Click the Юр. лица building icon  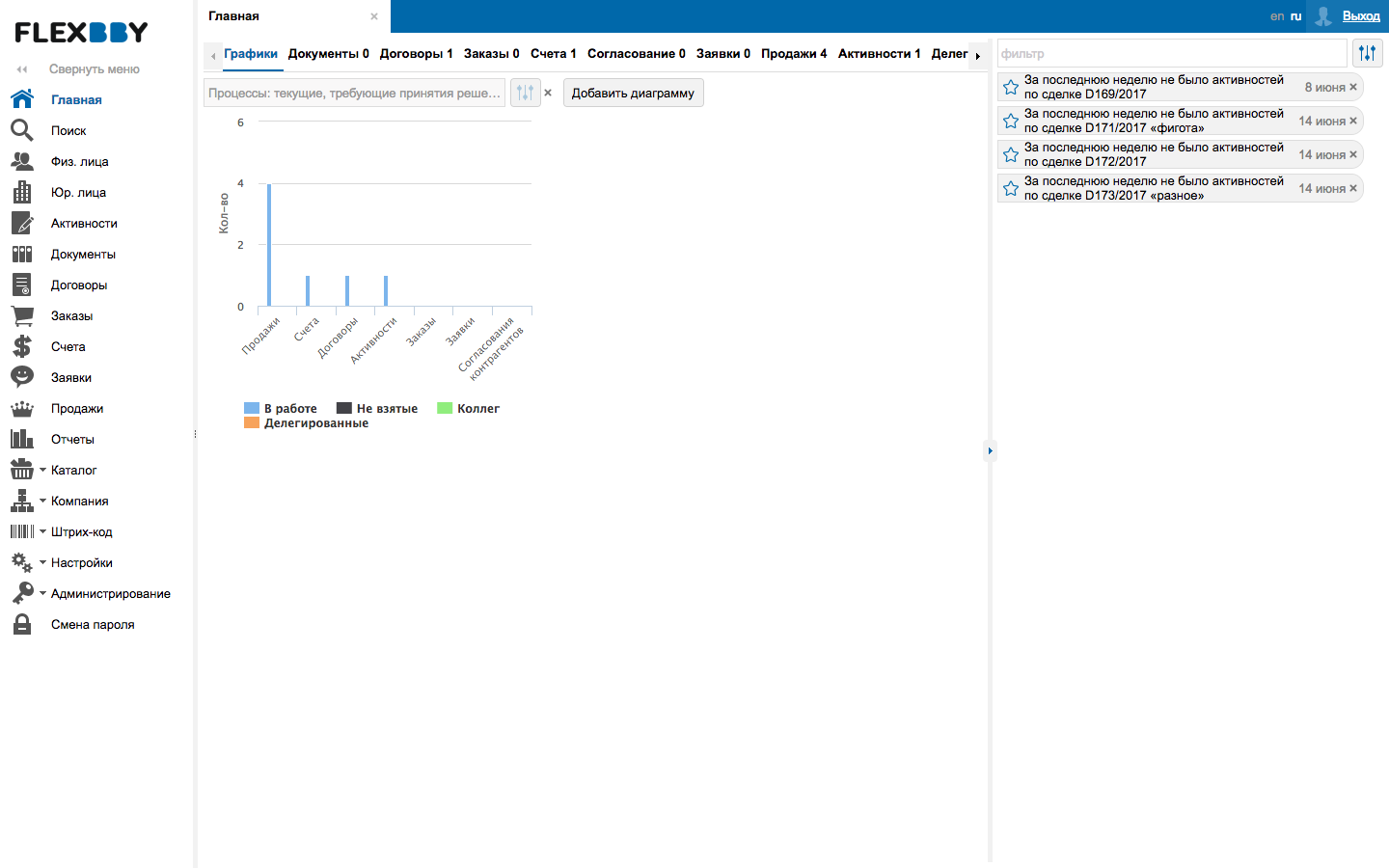21,192
